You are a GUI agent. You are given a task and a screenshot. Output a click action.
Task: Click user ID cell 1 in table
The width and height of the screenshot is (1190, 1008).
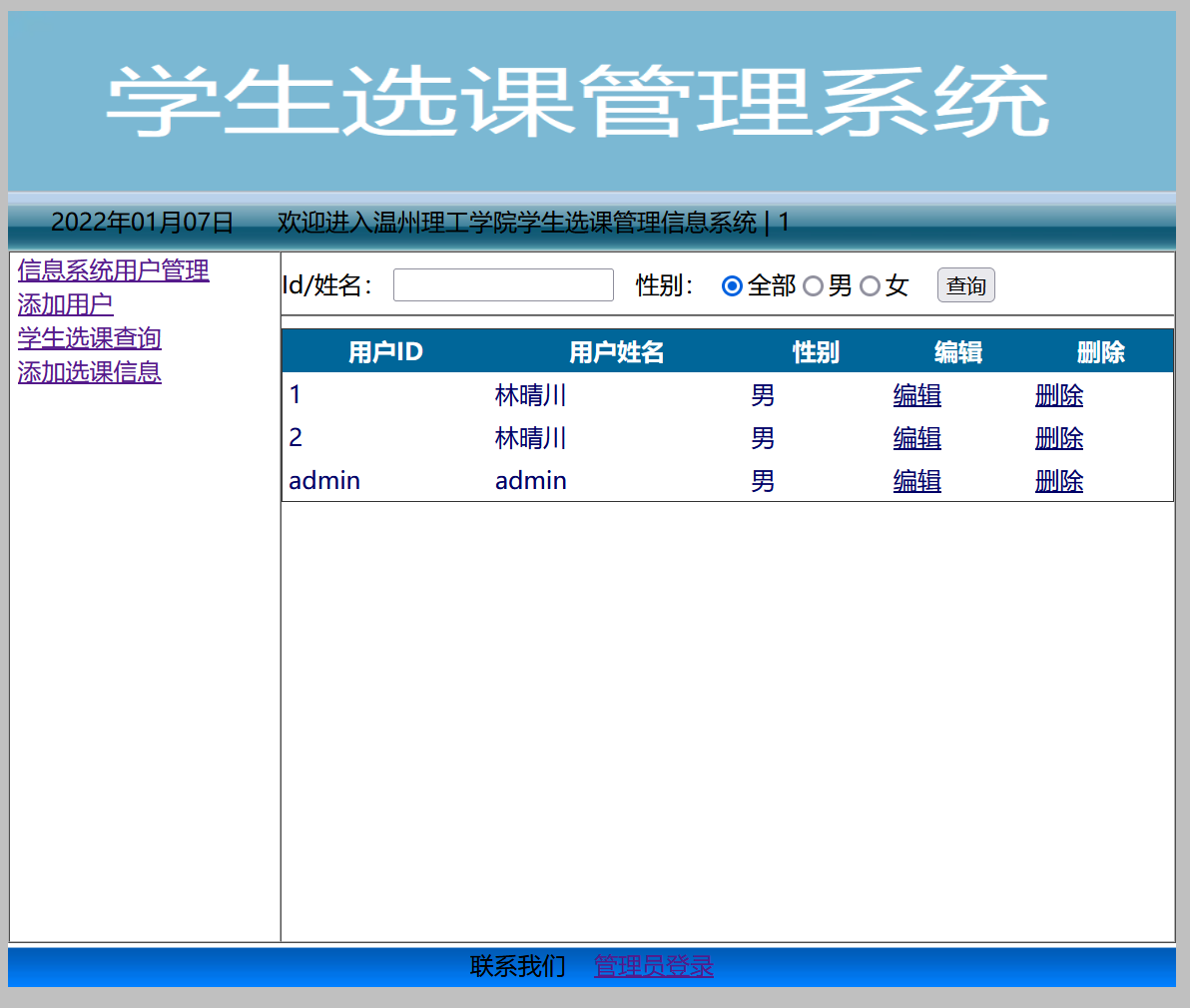(296, 395)
